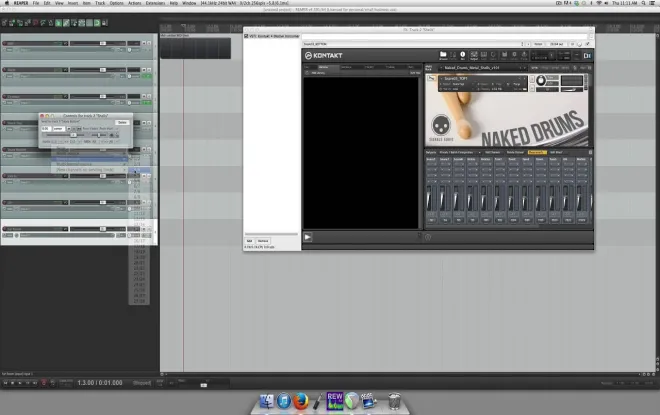Open Kontakt Options gear icon

coord(514,55)
